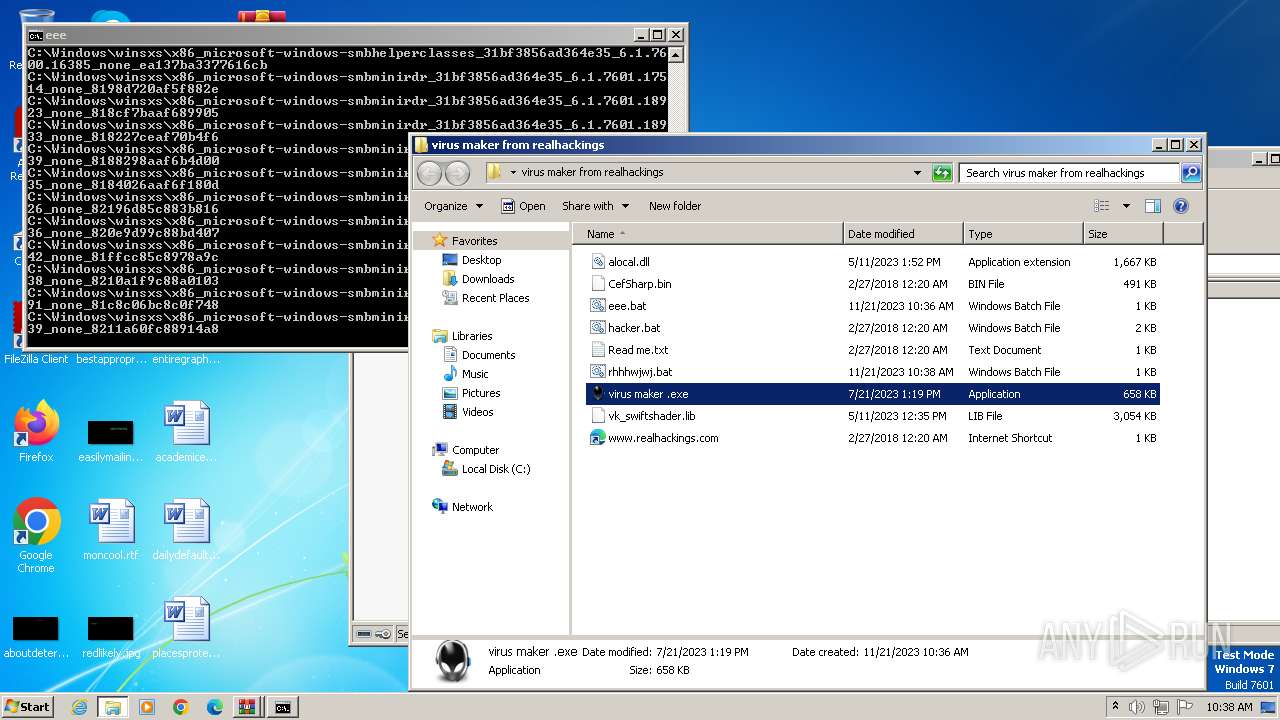This screenshot has width=1280, height=720.
Task: Open Downloads in the navigation pane
Action: pyautogui.click(x=488, y=279)
